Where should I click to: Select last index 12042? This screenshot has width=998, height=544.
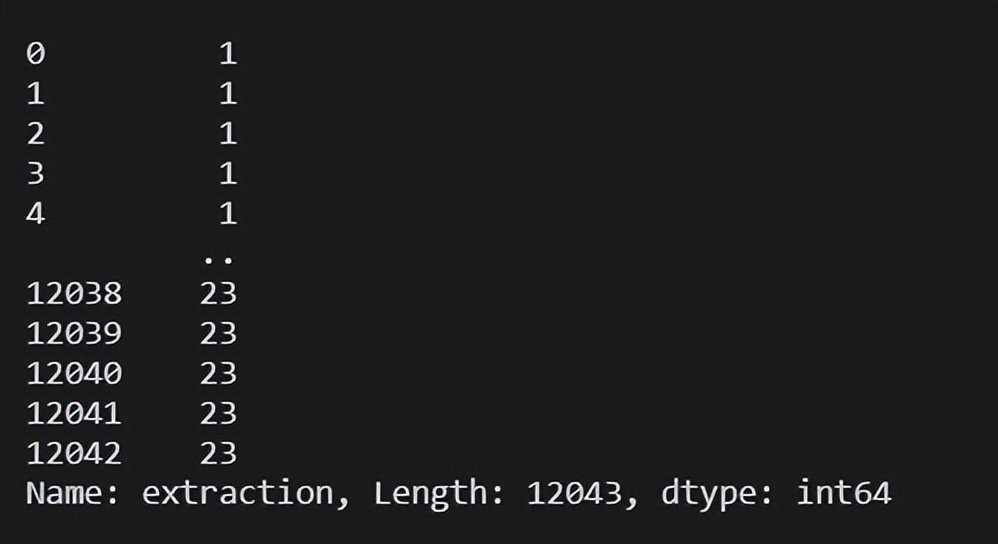74,454
